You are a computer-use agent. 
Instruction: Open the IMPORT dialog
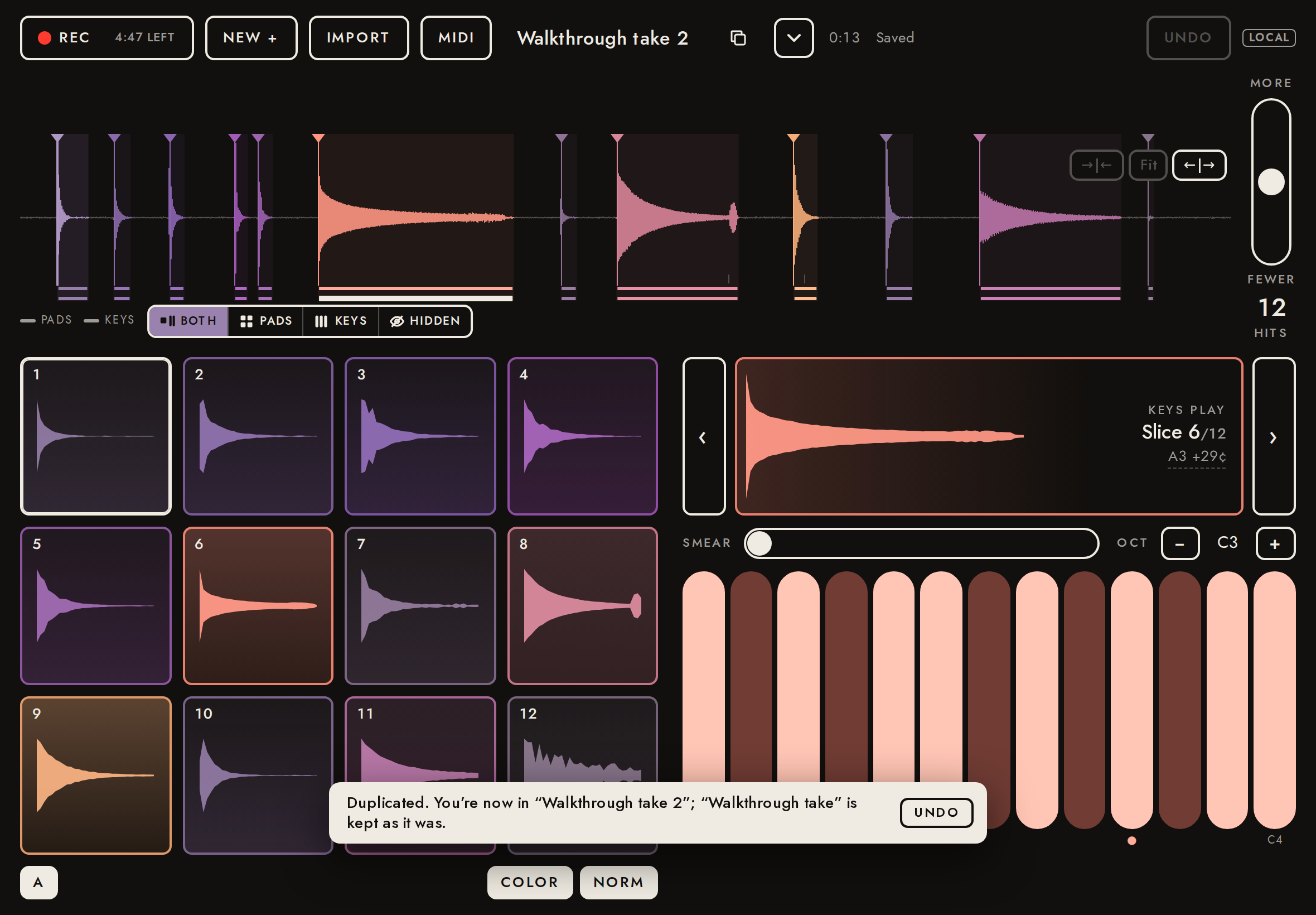pos(359,38)
